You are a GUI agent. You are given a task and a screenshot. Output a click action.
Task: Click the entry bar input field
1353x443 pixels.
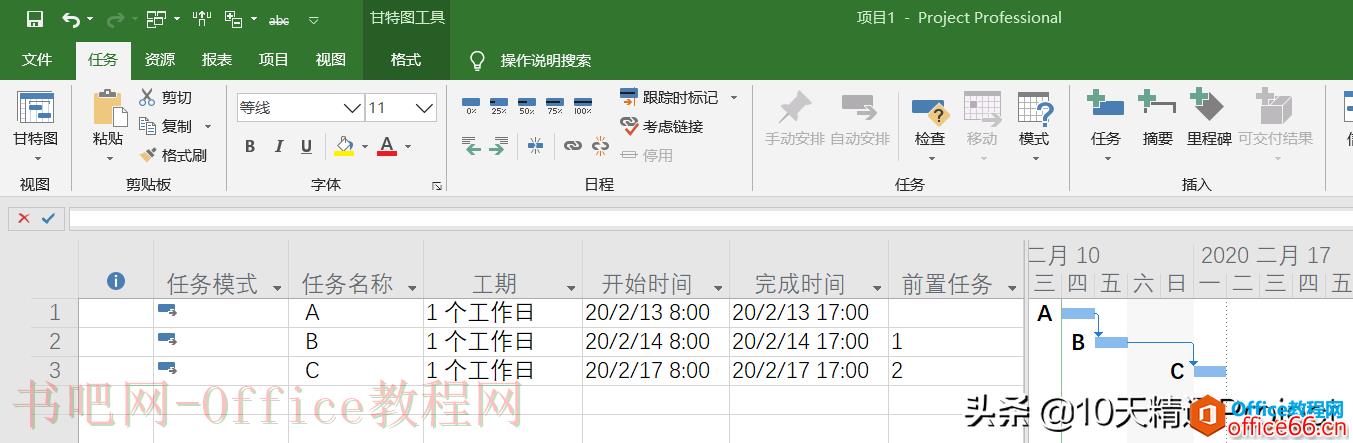pos(710,218)
